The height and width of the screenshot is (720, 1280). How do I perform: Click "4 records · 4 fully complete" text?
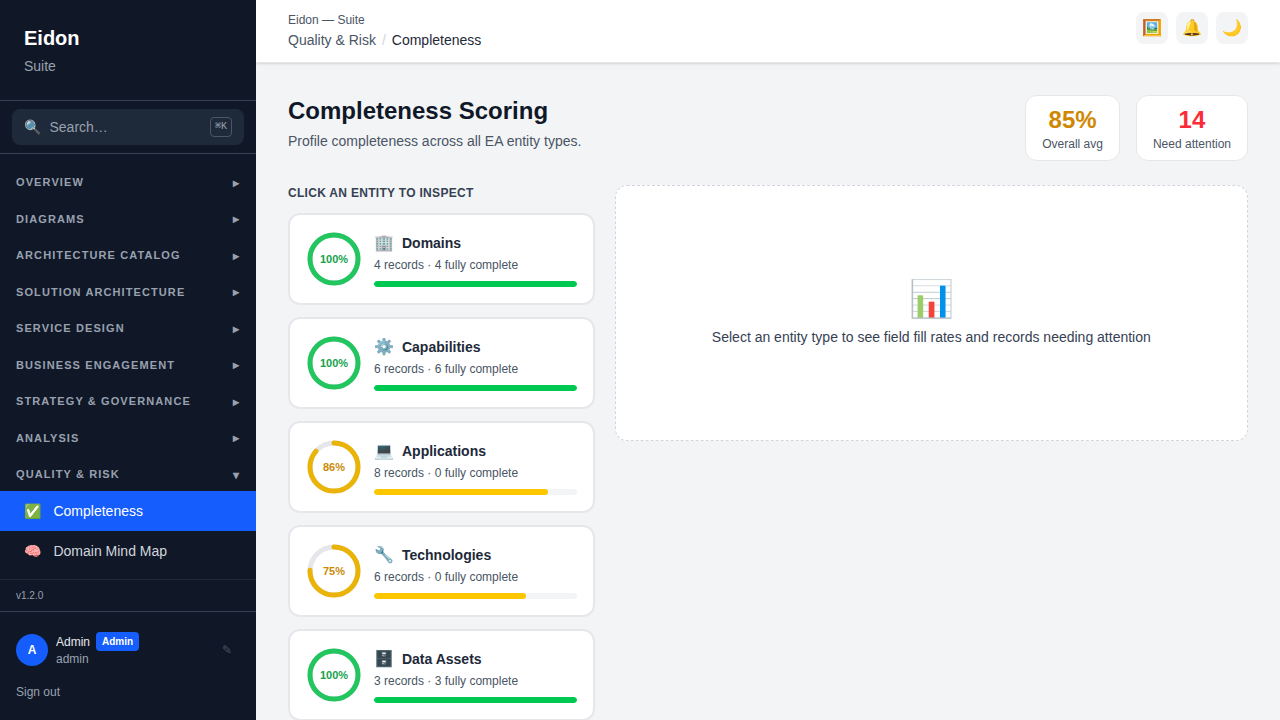point(446,265)
